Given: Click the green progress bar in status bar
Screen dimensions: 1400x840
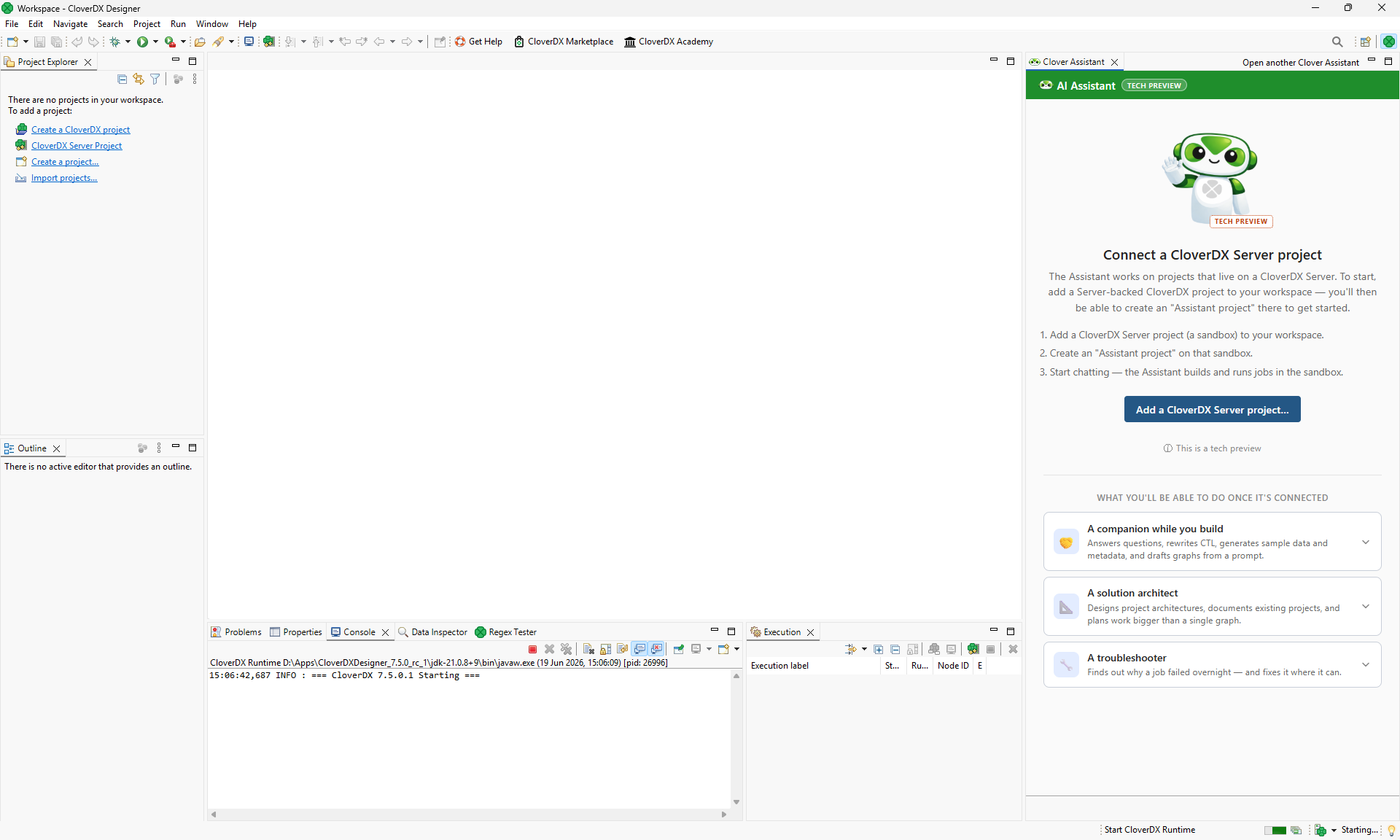Looking at the screenshot, I should pyautogui.click(x=1275, y=830).
